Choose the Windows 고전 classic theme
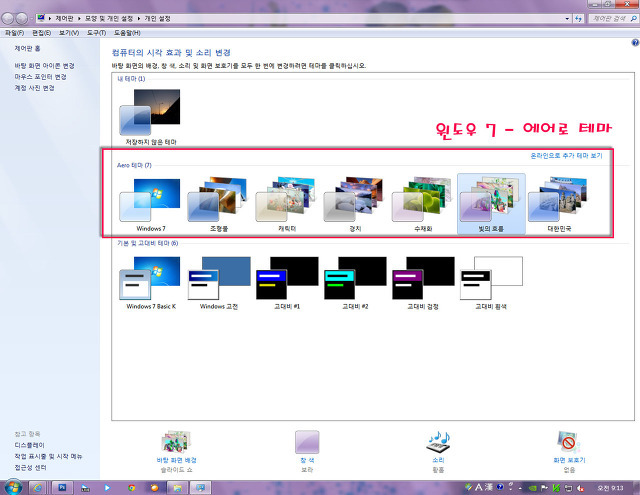 [218, 283]
